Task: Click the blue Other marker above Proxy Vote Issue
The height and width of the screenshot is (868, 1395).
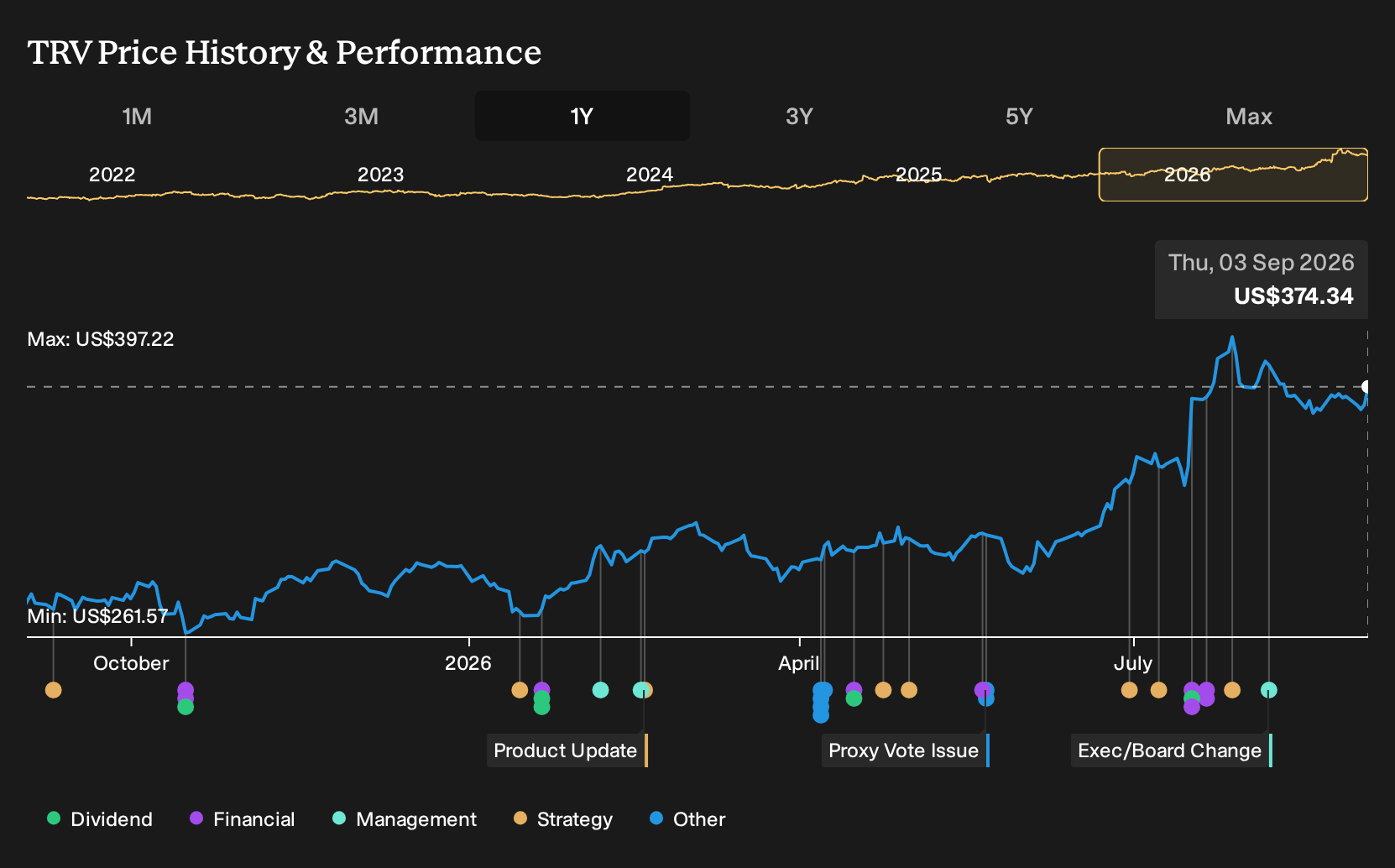Action: pyautogui.click(x=987, y=698)
